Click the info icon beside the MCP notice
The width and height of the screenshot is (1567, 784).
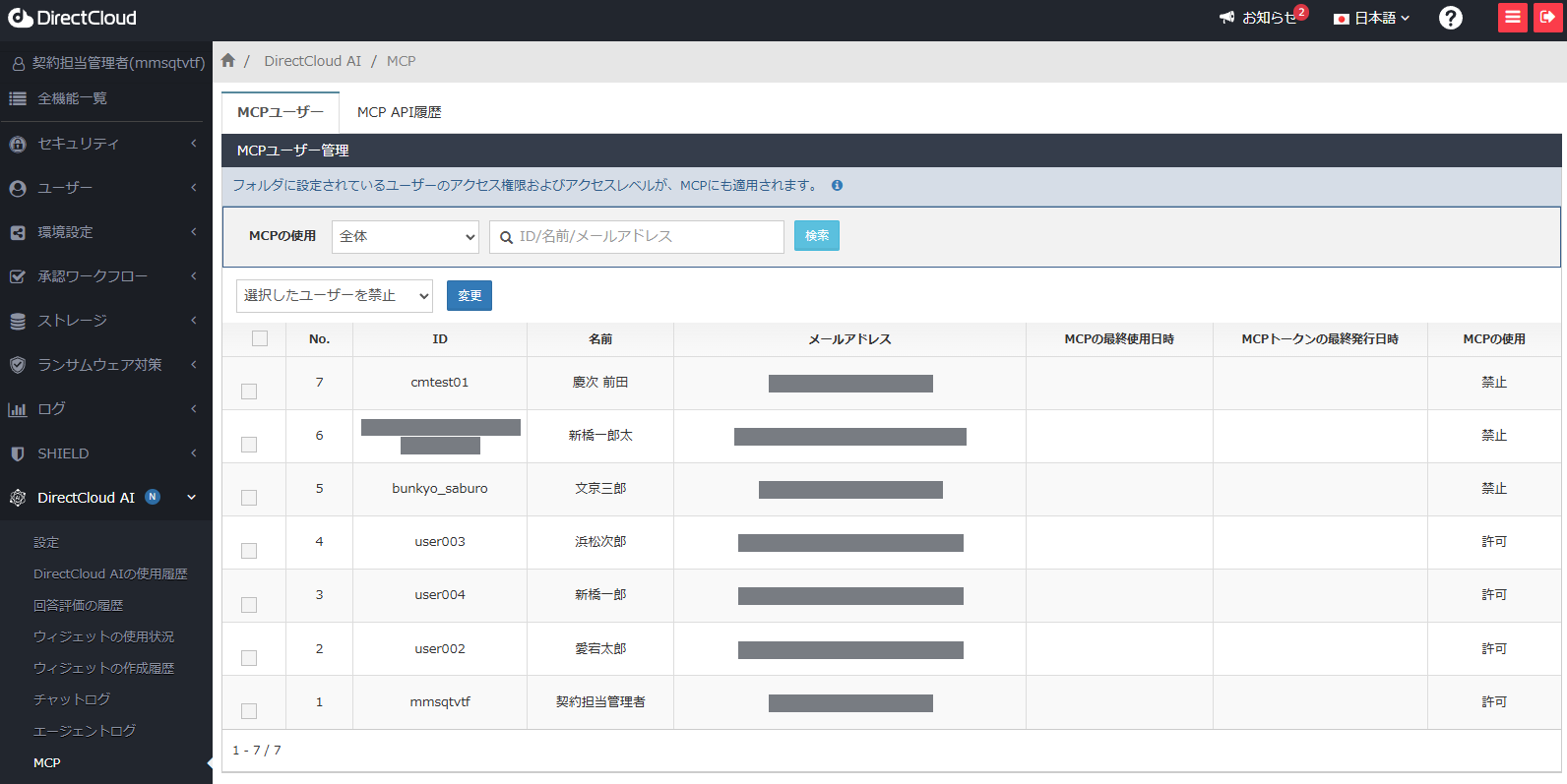[x=837, y=185]
